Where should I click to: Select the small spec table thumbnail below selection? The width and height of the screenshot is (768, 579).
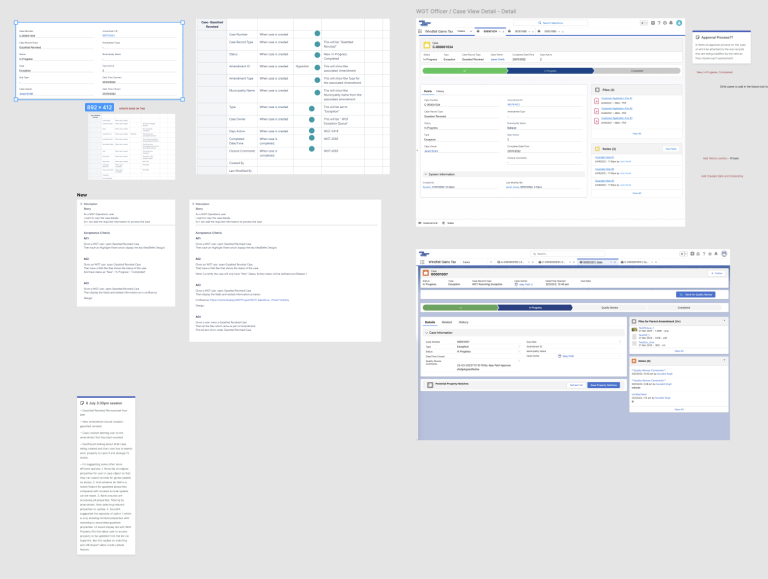coord(131,146)
